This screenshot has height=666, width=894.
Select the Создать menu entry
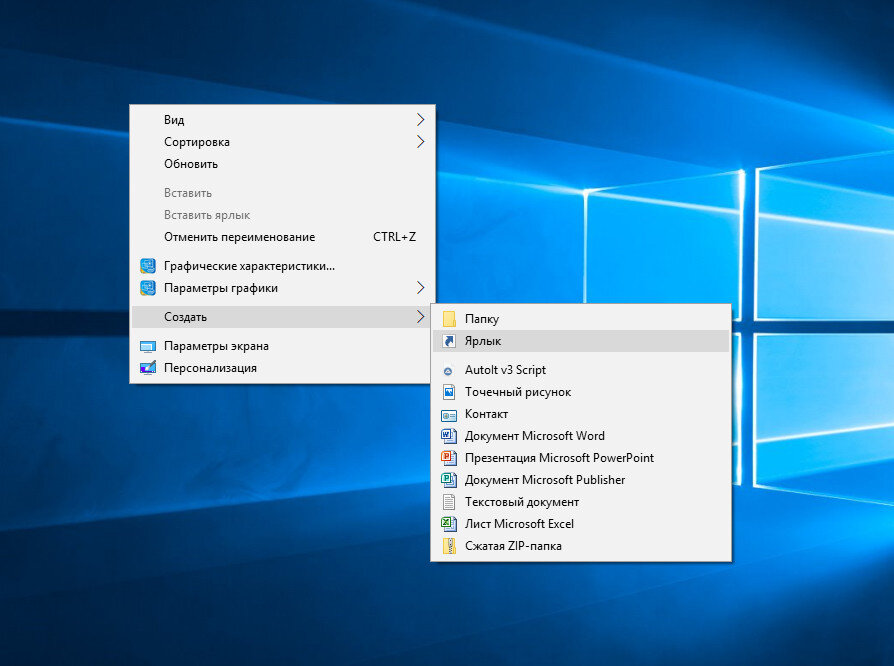point(283,317)
